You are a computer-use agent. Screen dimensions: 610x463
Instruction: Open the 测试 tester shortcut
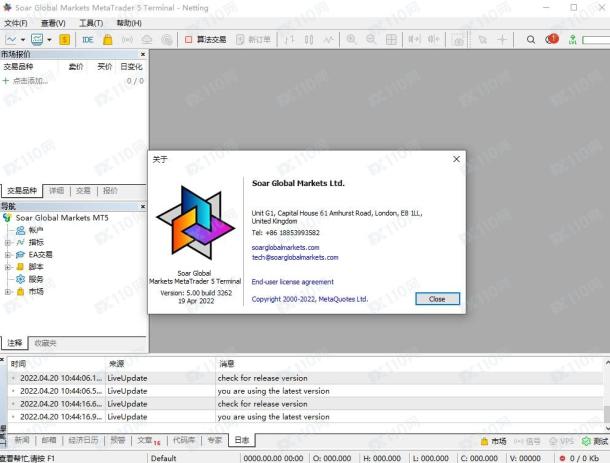tap(595, 441)
